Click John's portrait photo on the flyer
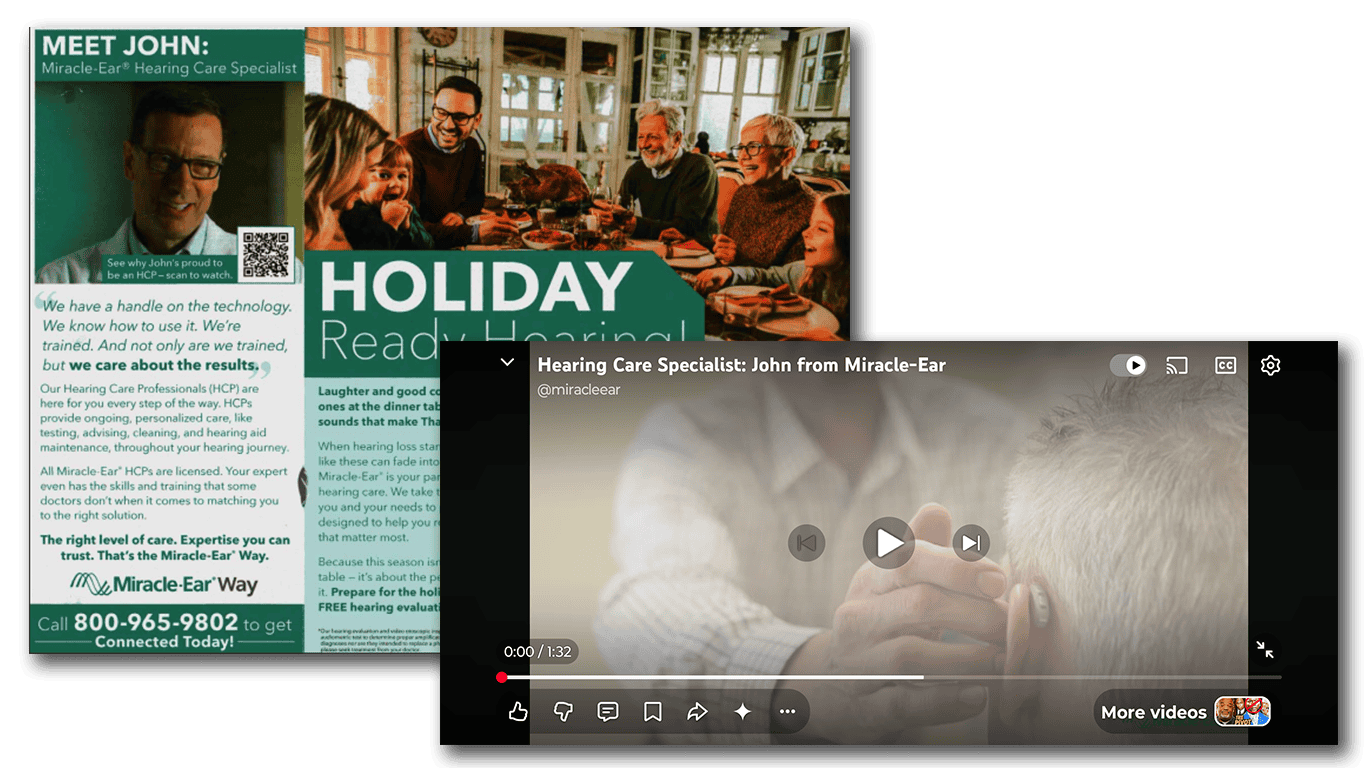Image resolution: width=1366 pixels, height=768 pixels. (x=168, y=182)
